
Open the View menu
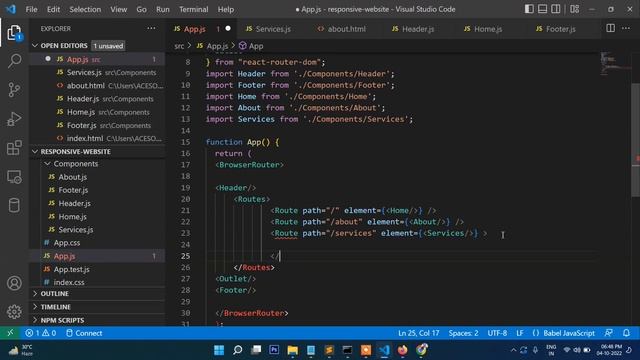[118, 9]
